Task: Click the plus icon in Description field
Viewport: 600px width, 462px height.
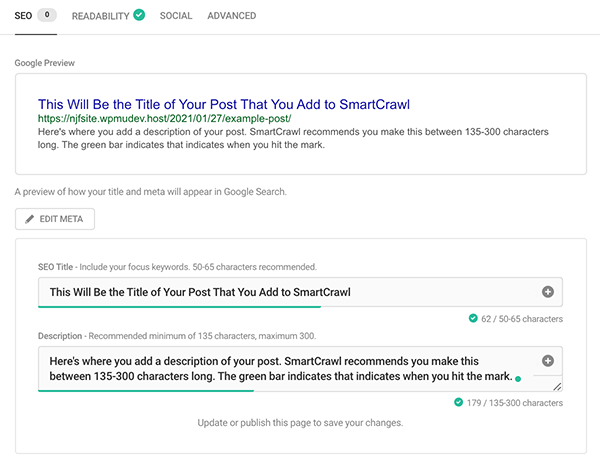Action: tap(548, 361)
